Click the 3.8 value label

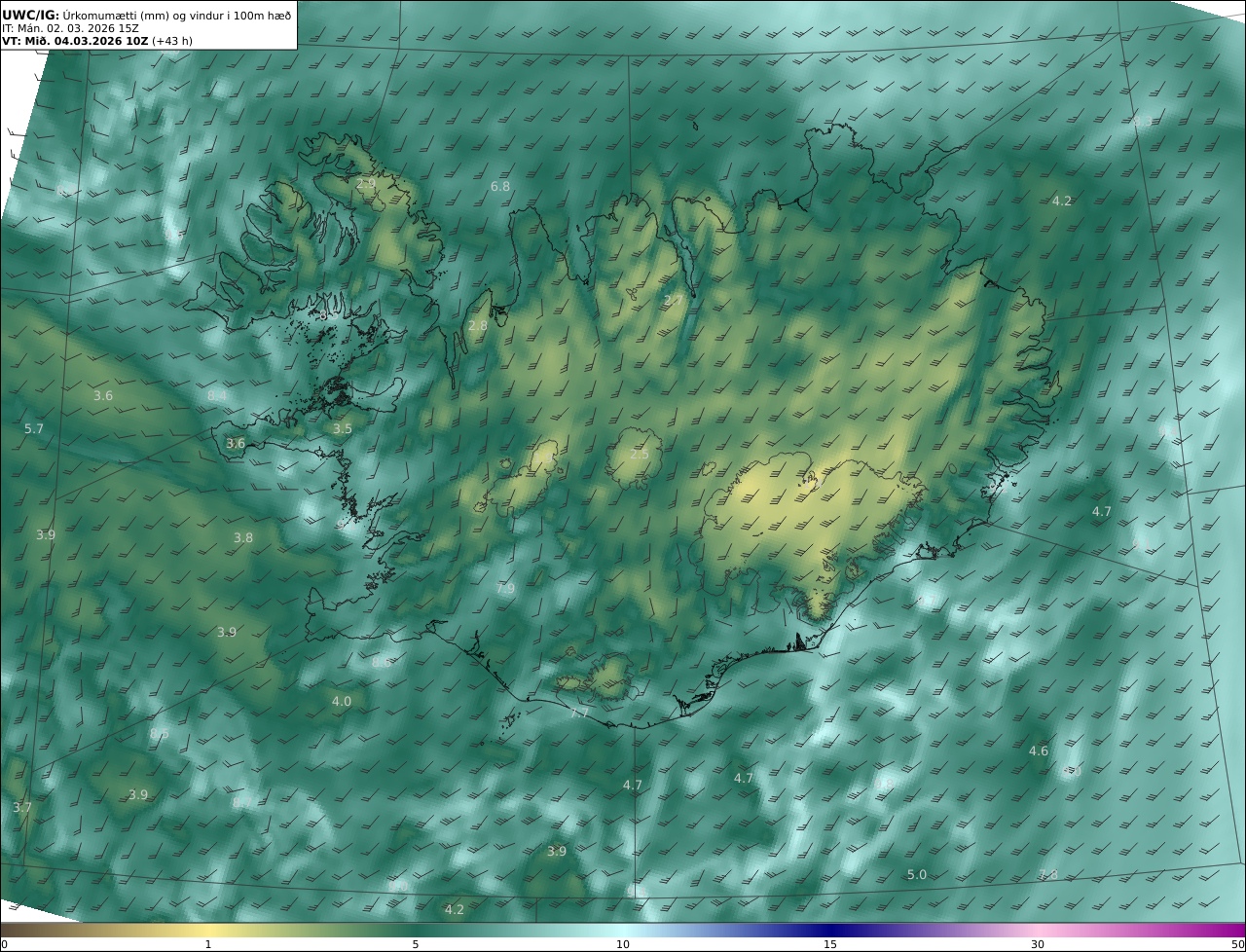click(243, 537)
